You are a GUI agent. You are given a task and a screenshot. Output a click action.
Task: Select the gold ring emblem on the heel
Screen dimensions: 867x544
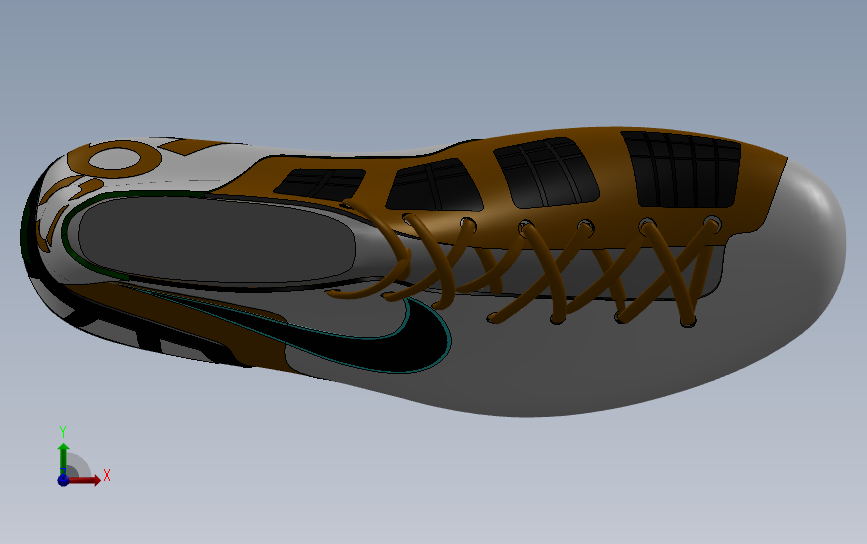point(115,159)
